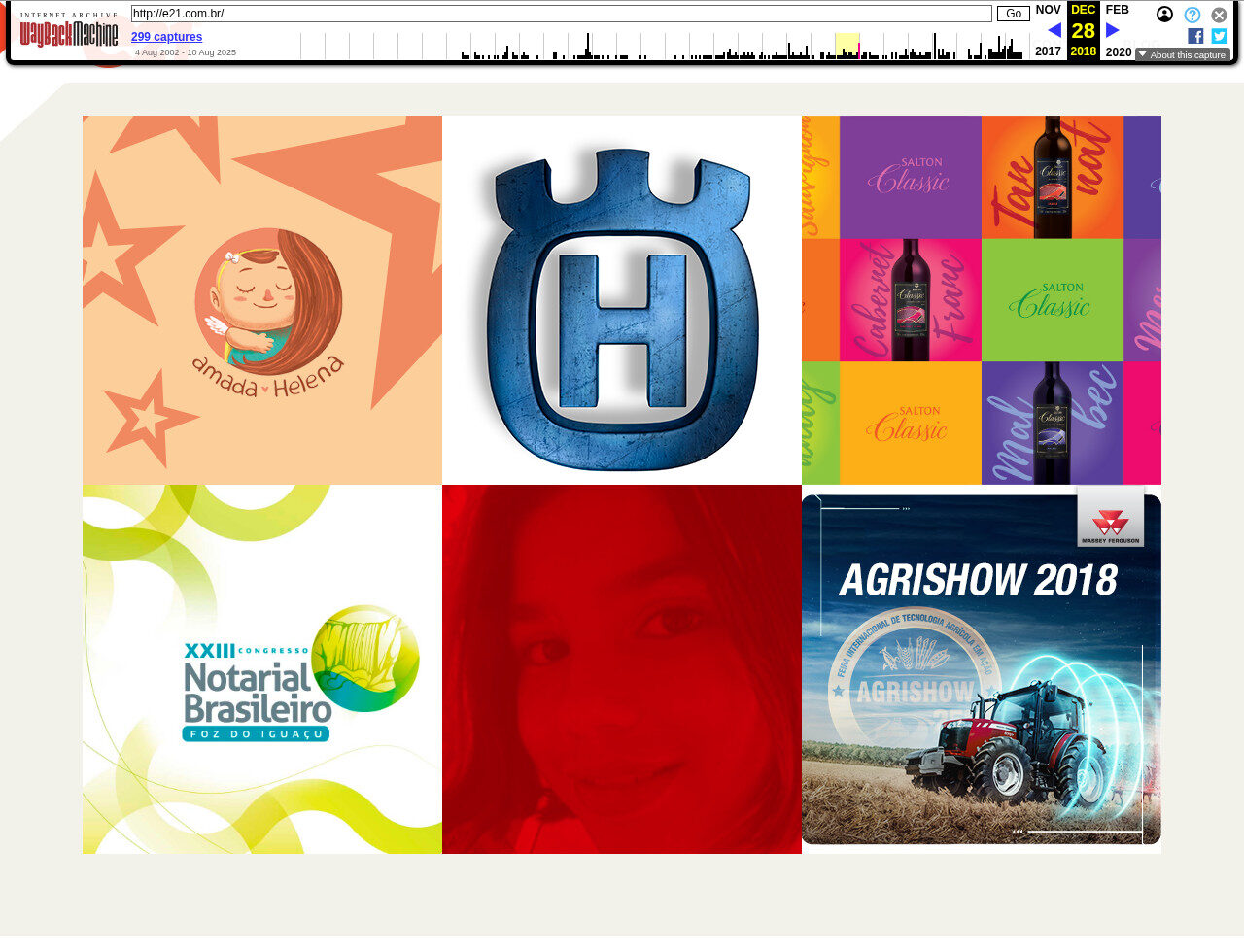Viewport: 1244px width, 952px height.
Task: Close the Wayback toolbar
Action: [1219, 15]
